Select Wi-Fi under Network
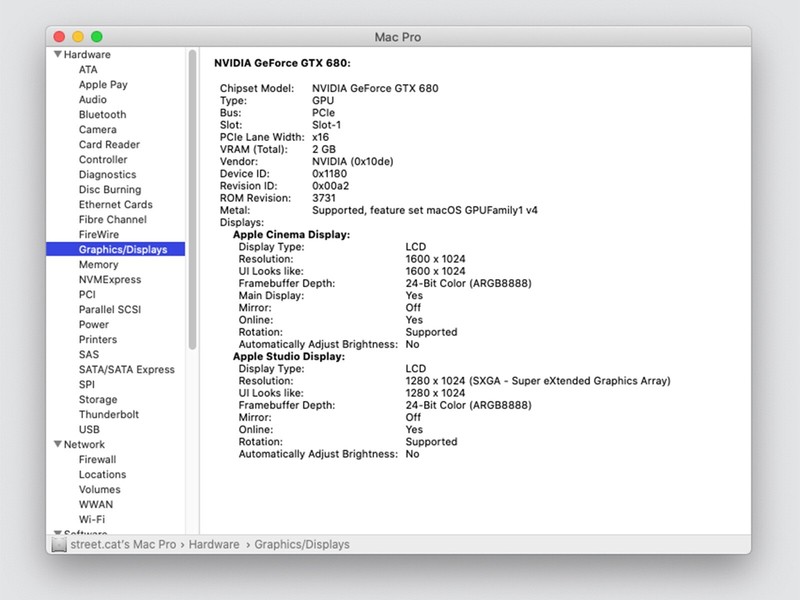 92,520
